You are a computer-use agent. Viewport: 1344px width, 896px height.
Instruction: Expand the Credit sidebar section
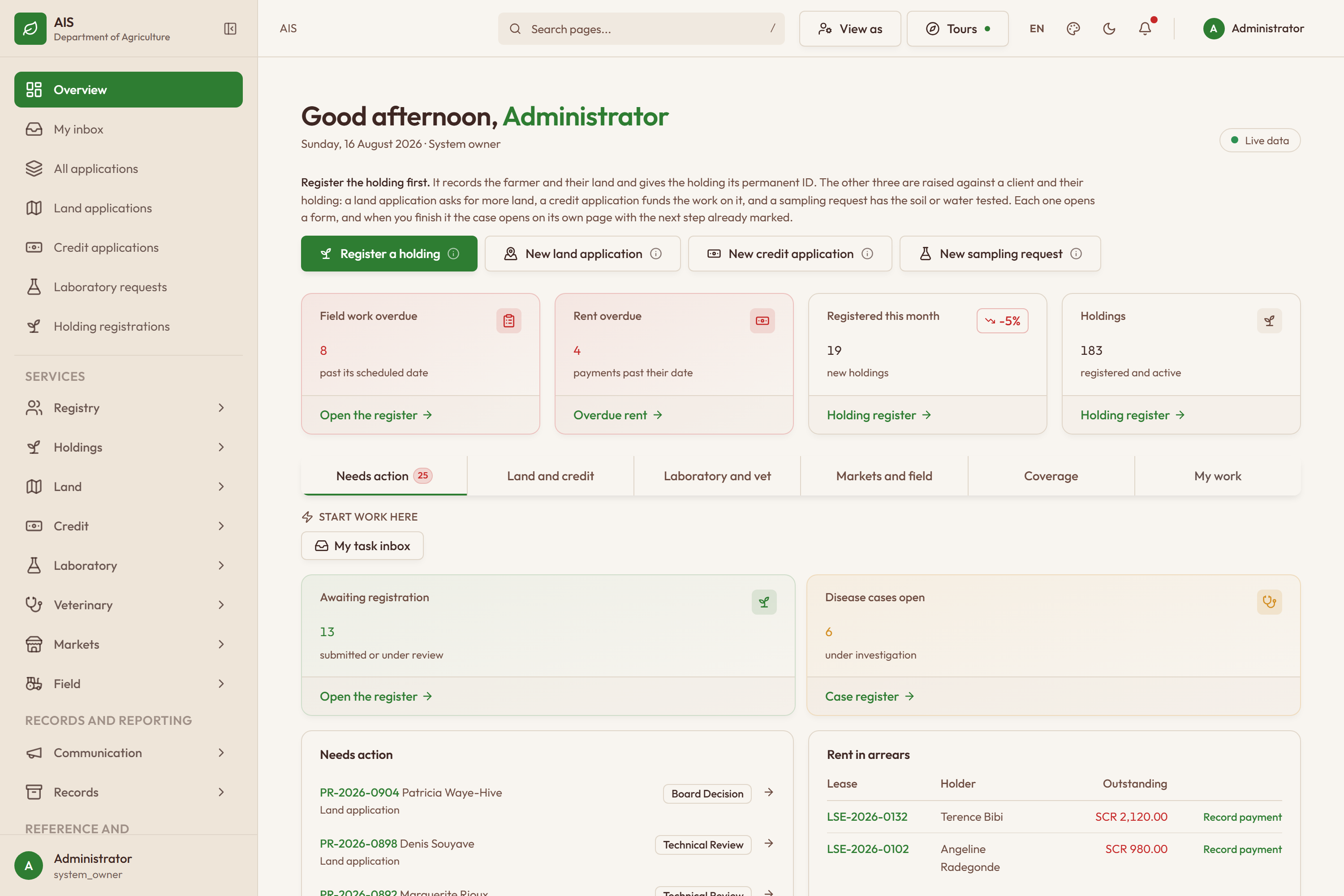128,526
